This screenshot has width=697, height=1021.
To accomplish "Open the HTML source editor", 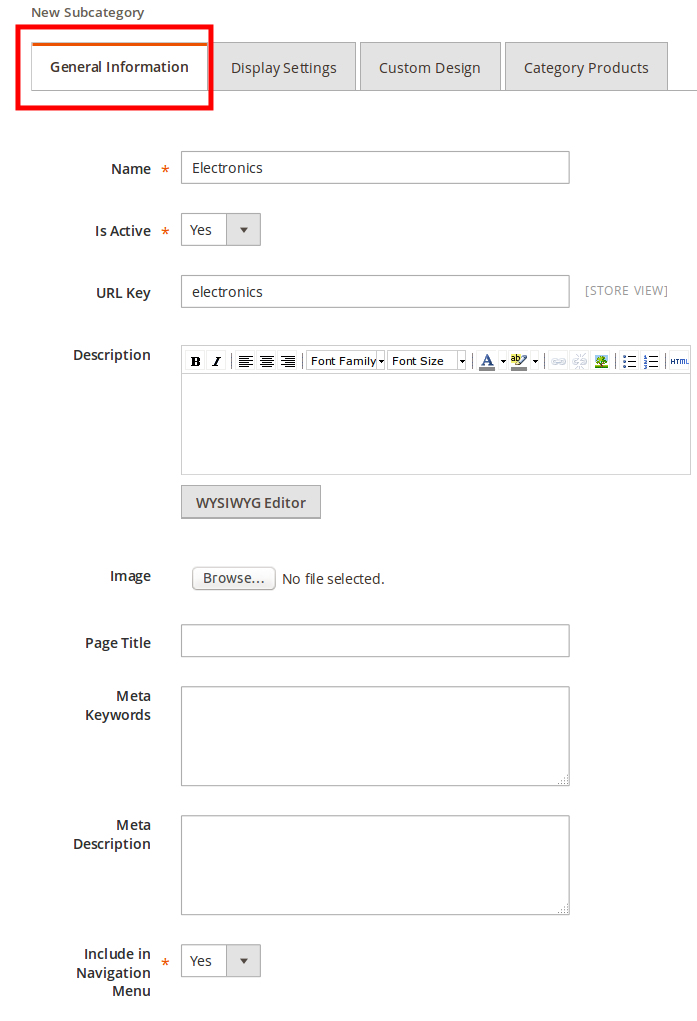I will pyautogui.click(x=679, y=361).
